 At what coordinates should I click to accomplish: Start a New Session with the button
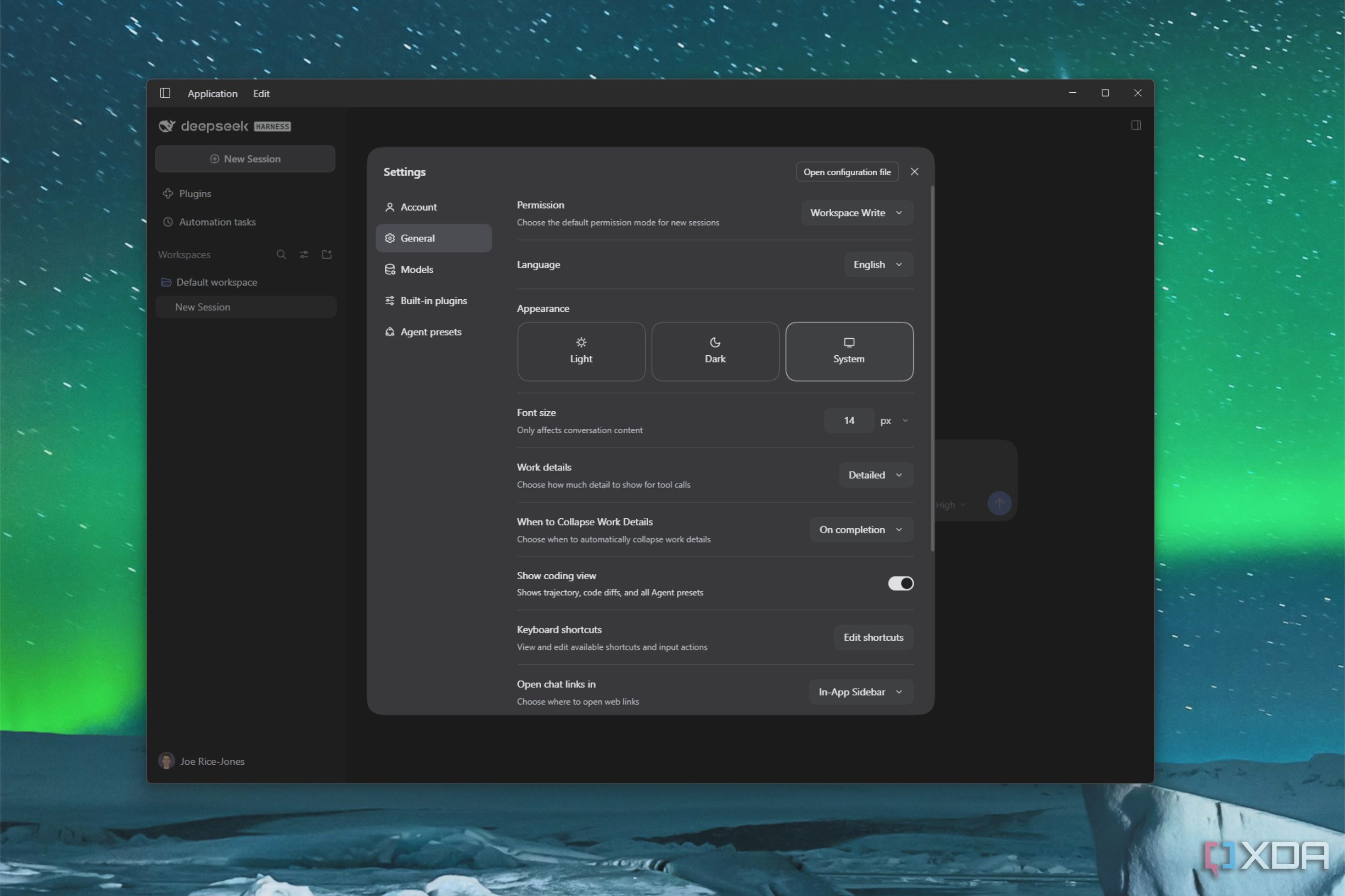click(x=245, y=159)
